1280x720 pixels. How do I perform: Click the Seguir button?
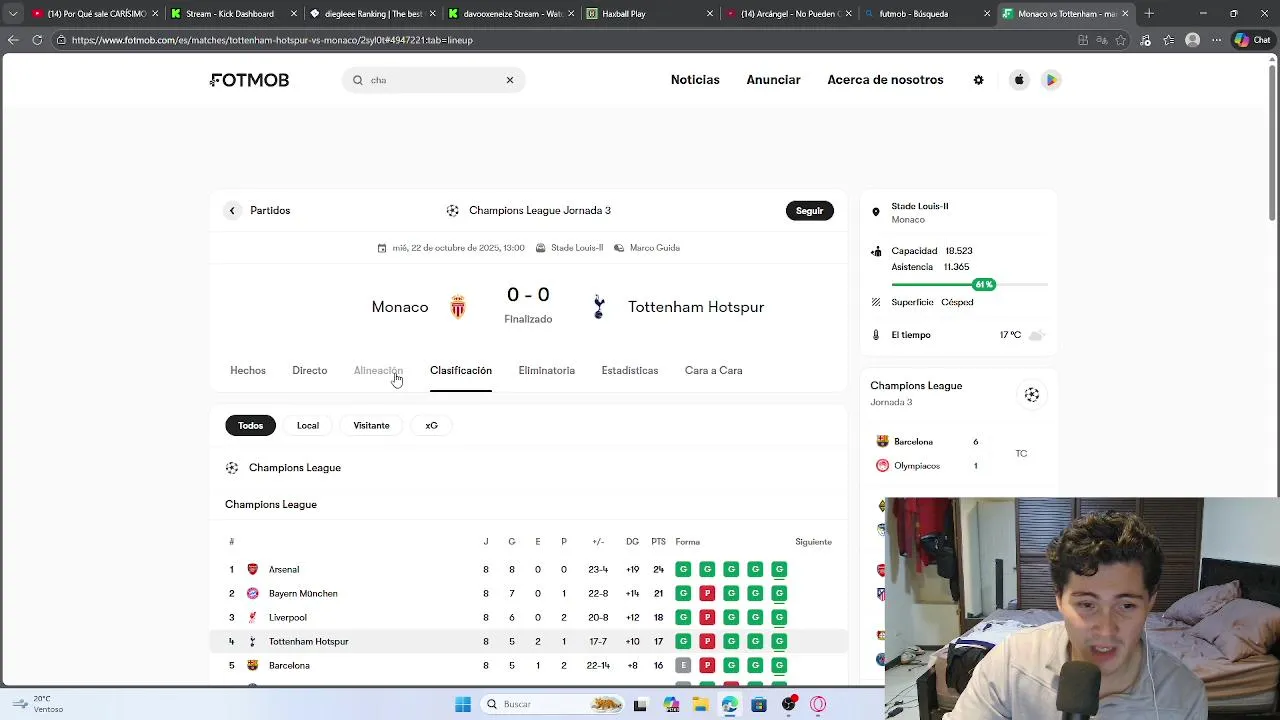pyautogui.click(x=809, y=210)
